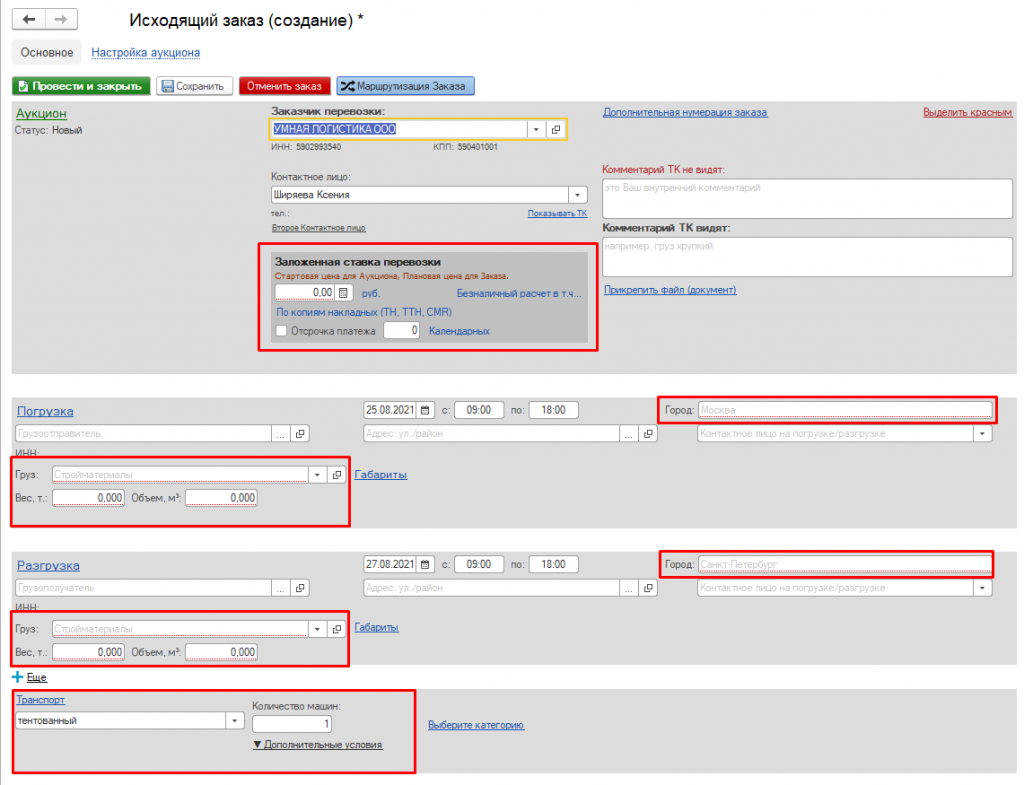Click unloading Объем, м³ field
This screenshot has height=785, width=1024.
221,652
